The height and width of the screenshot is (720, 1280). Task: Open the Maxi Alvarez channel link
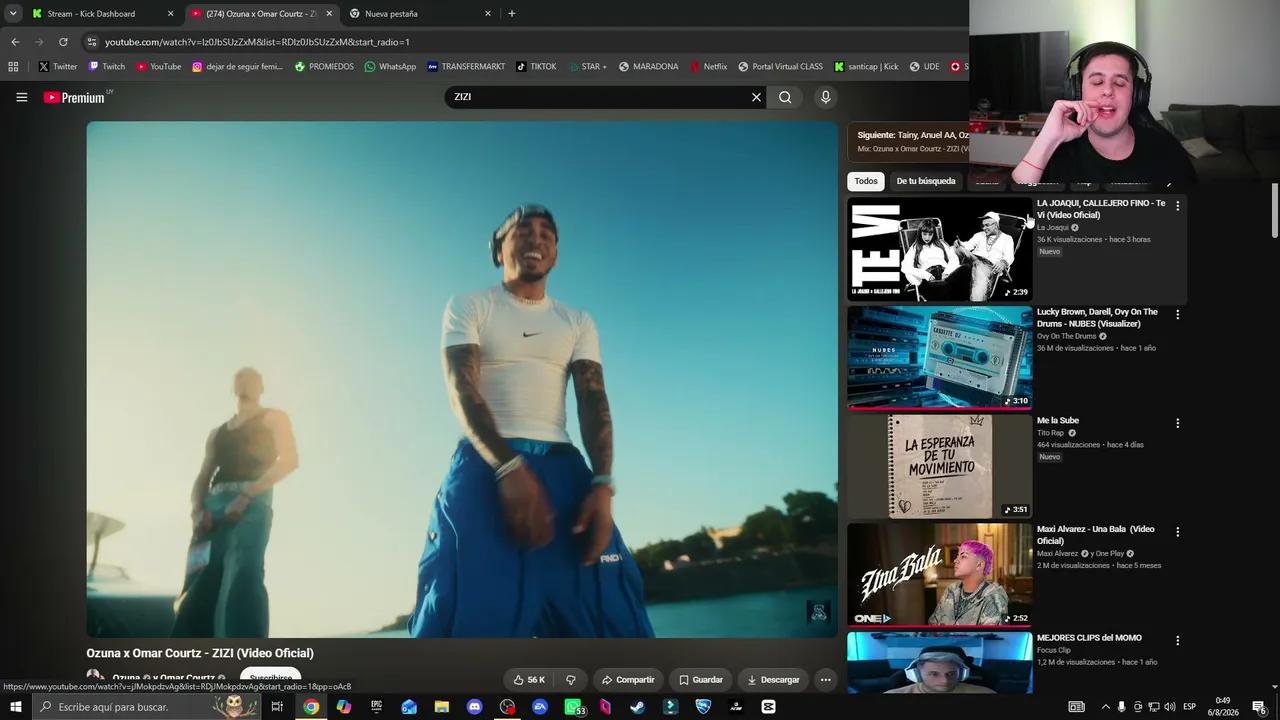tap(1057, 554)
